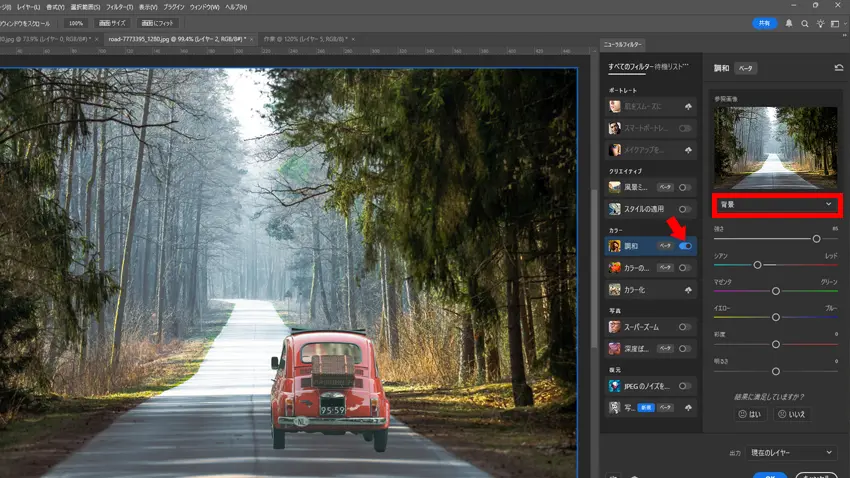Click the 強さ slider handle
This screenshot has width=850, height=478.
[x=816, y=239]
